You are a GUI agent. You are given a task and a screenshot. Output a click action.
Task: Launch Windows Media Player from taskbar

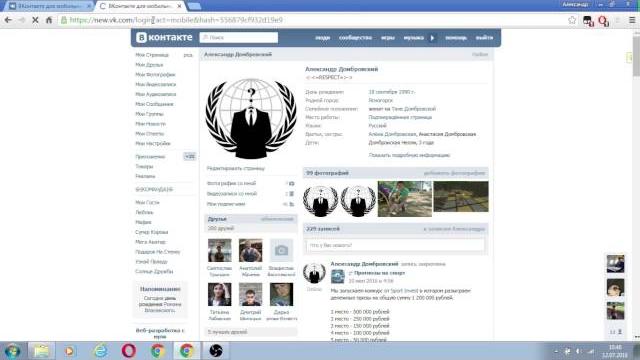[69, 351]
